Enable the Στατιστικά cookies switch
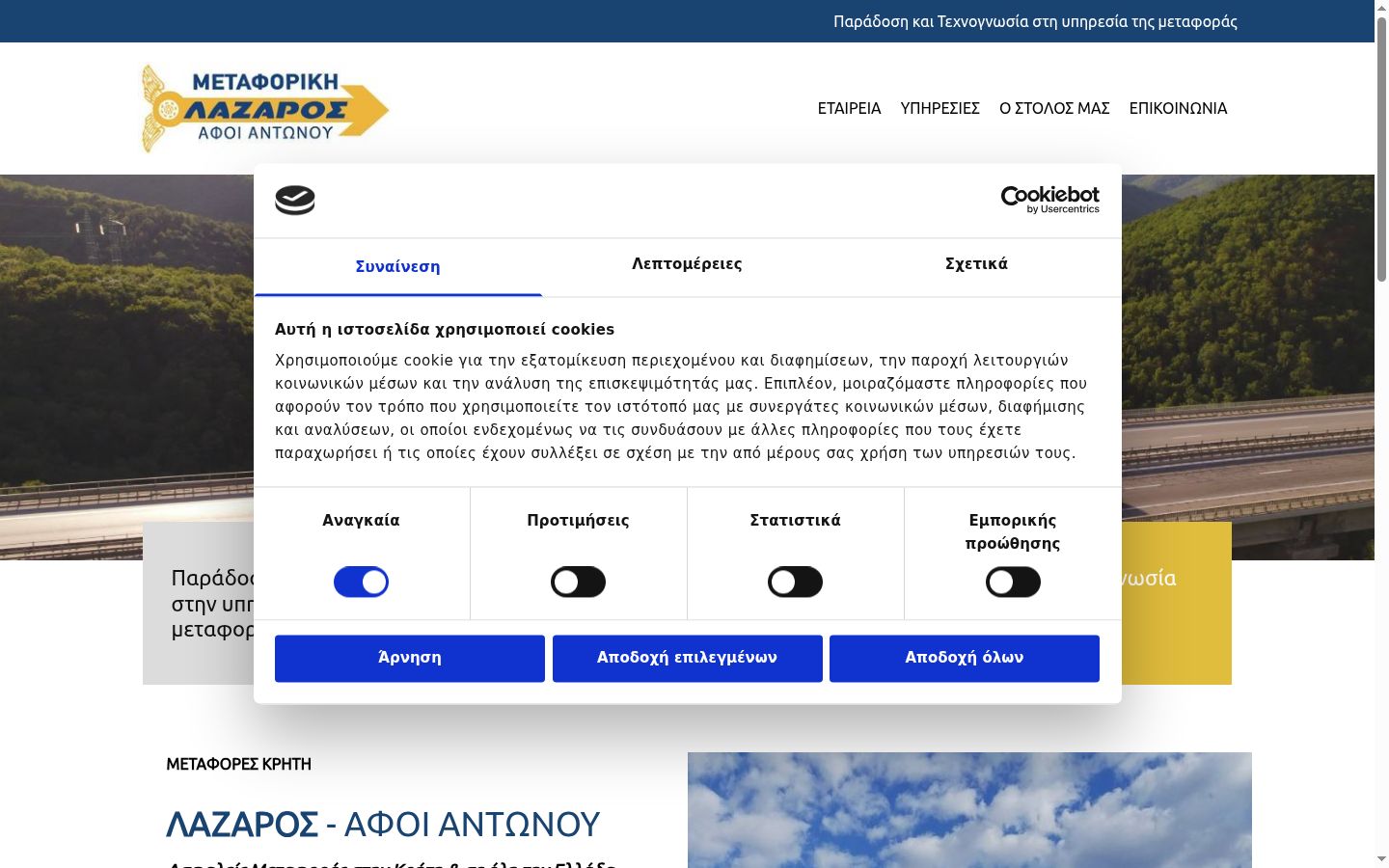Screen dimensions: 1389x868 pyautogui.click(x=795, y=582)
